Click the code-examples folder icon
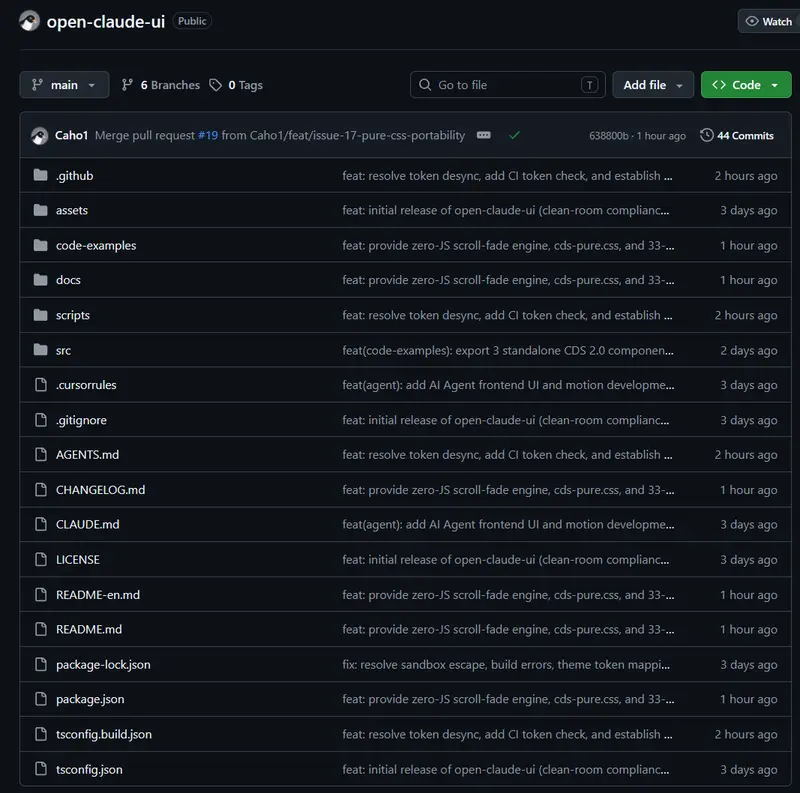Image resolution: width=800 pixels, height=793 pixels. [x=40, y=245]
